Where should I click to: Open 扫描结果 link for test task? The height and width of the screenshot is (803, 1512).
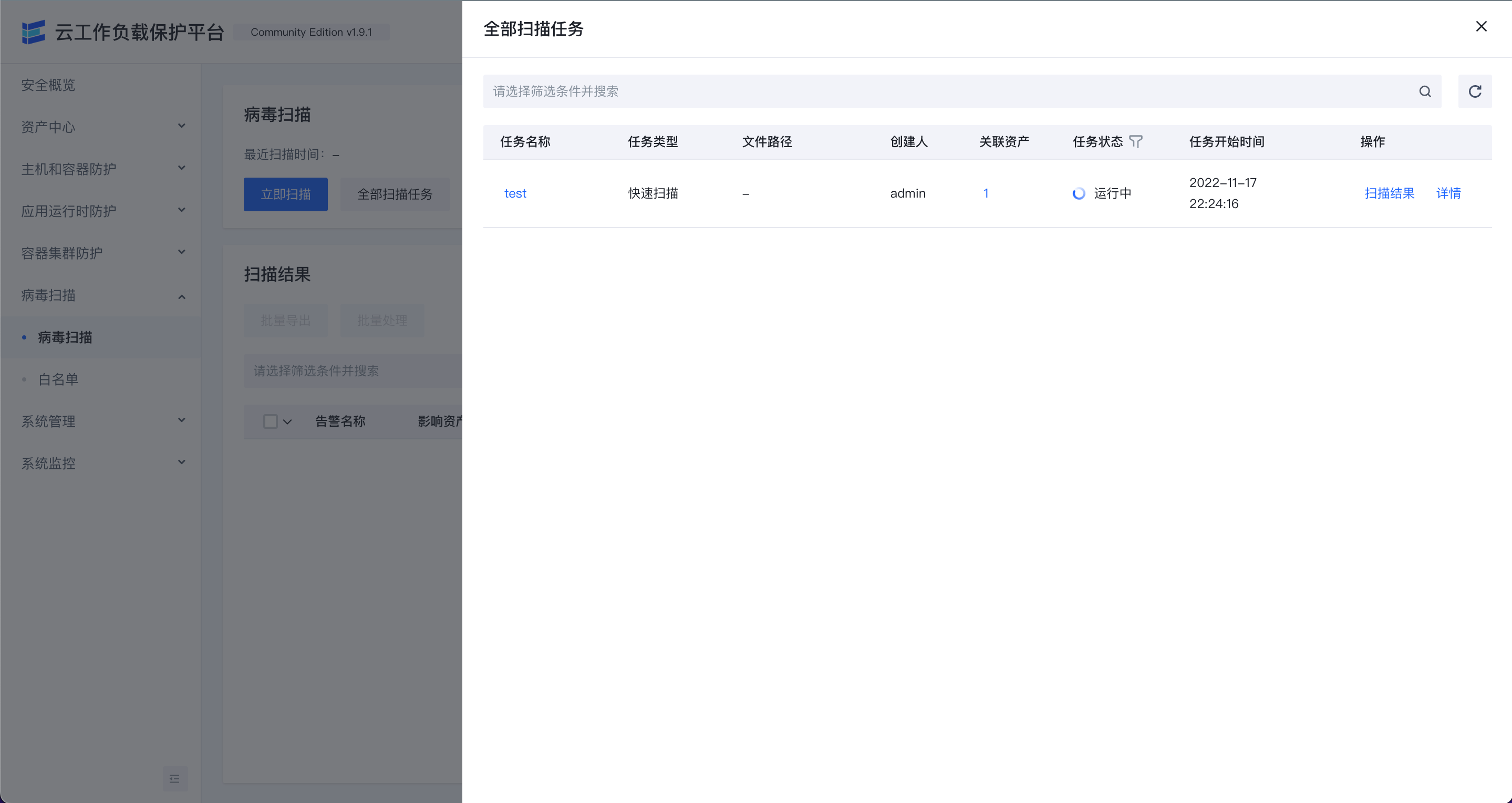pyautogui.click(x=1389, y=194)
